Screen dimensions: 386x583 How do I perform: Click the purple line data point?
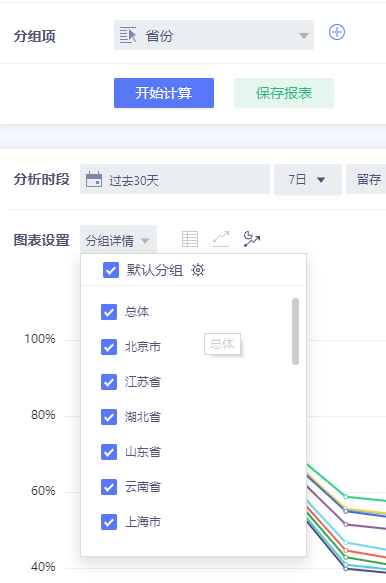pos(345,524)
